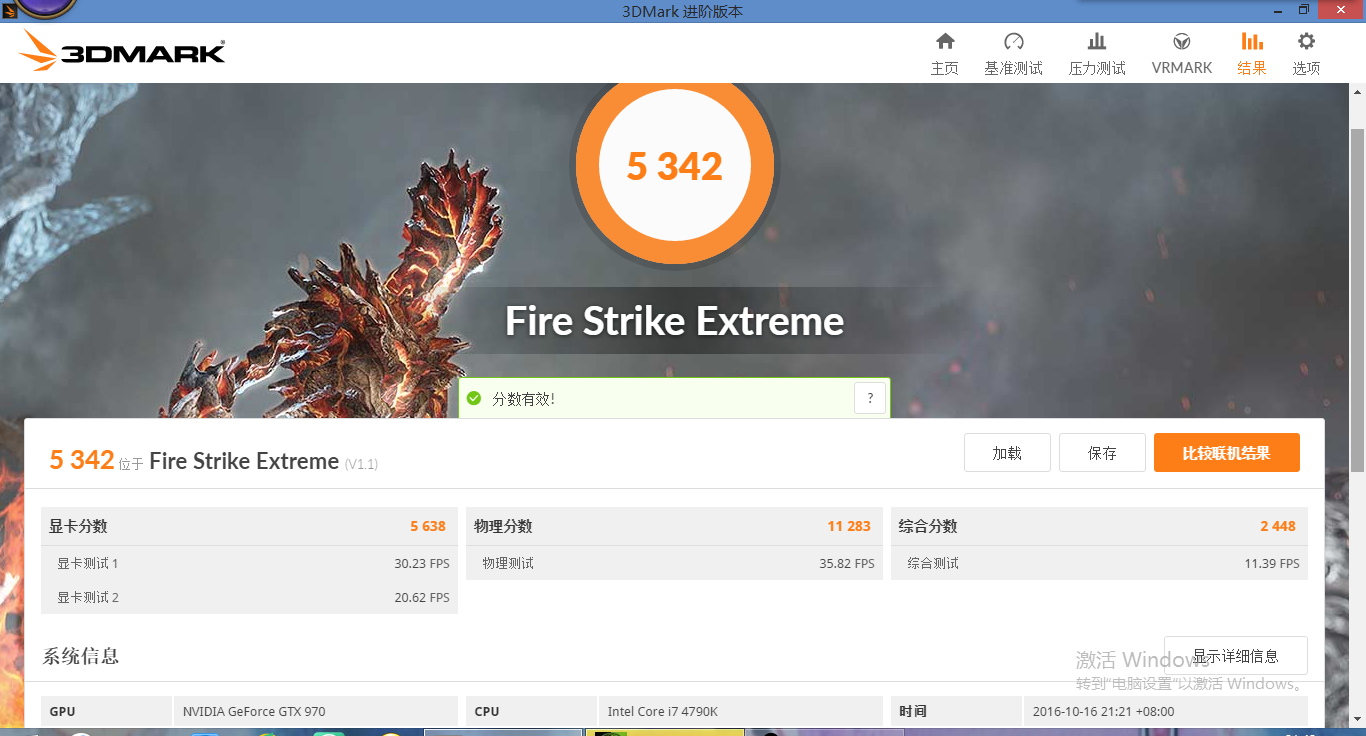Open the 选项 options tab
Screen dimensions: 1366x736
coord(1306,54)
